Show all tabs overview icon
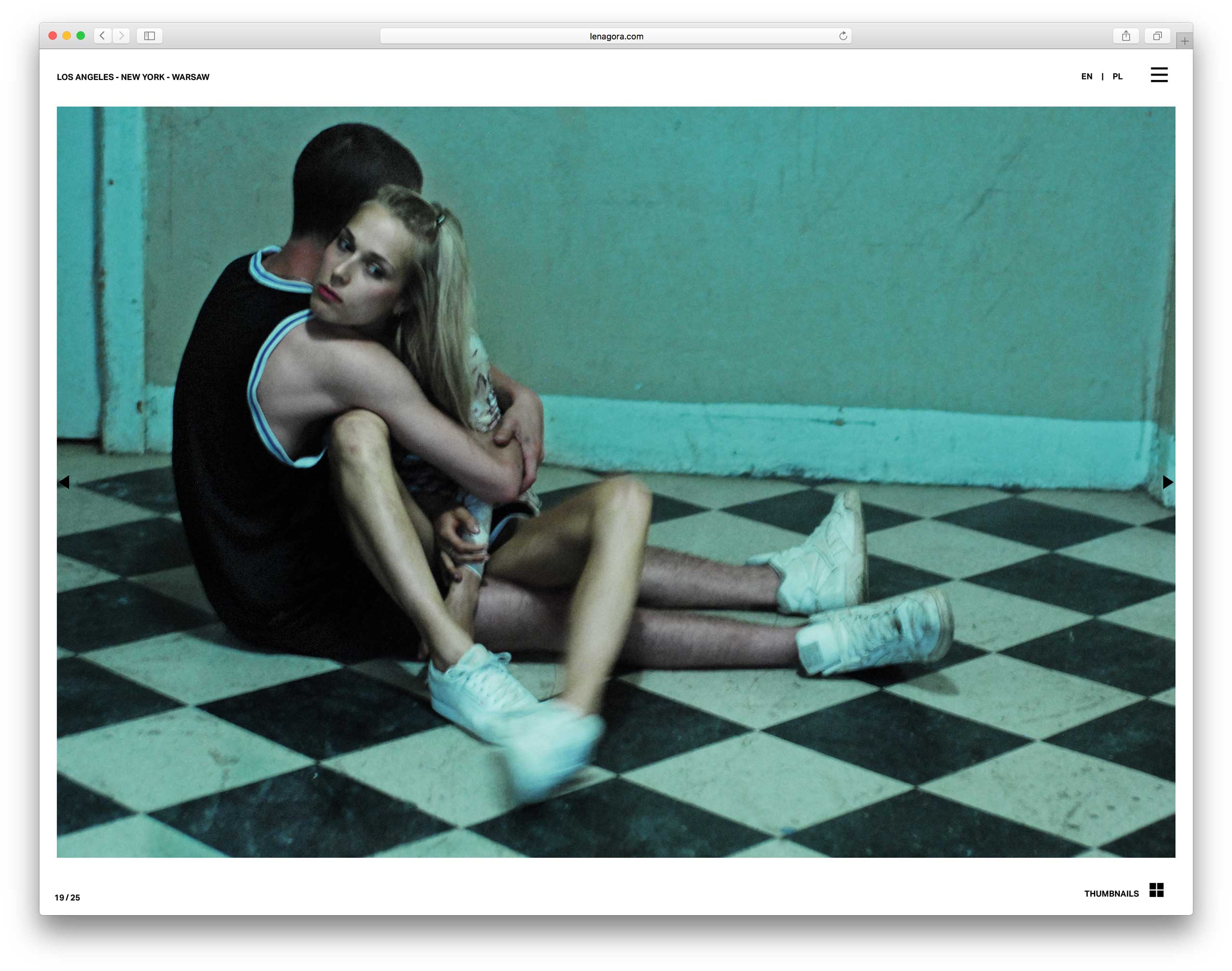Screen dimensions: 1232x971 point(1156,36)
